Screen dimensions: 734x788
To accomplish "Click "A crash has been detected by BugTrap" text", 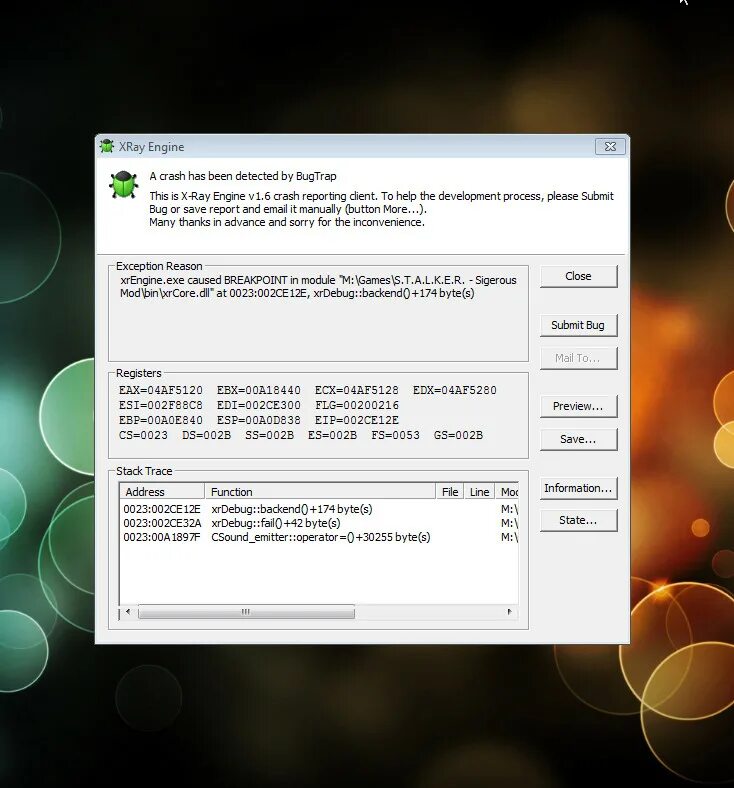I will 243,176.
